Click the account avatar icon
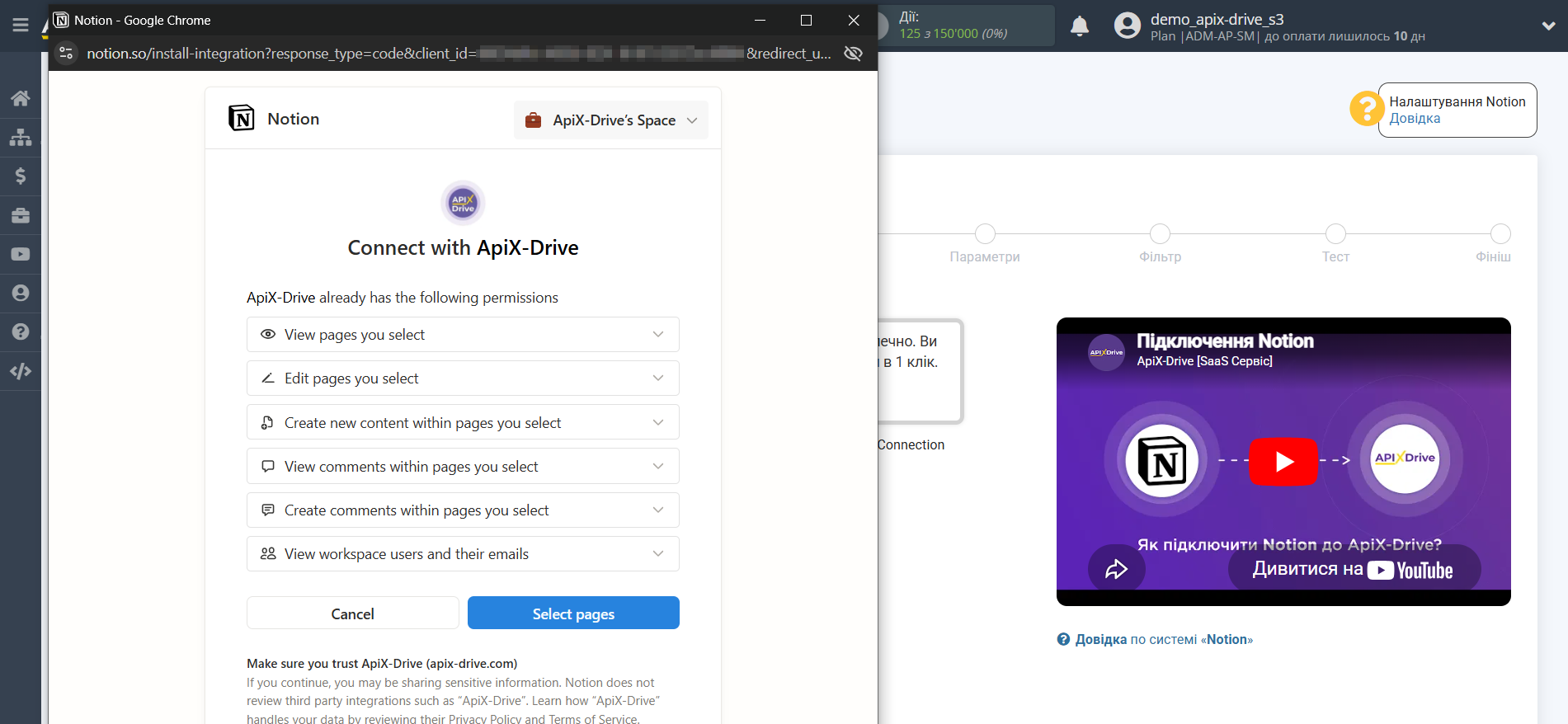Screen dimensions: 1568x724 point(1128,26)
